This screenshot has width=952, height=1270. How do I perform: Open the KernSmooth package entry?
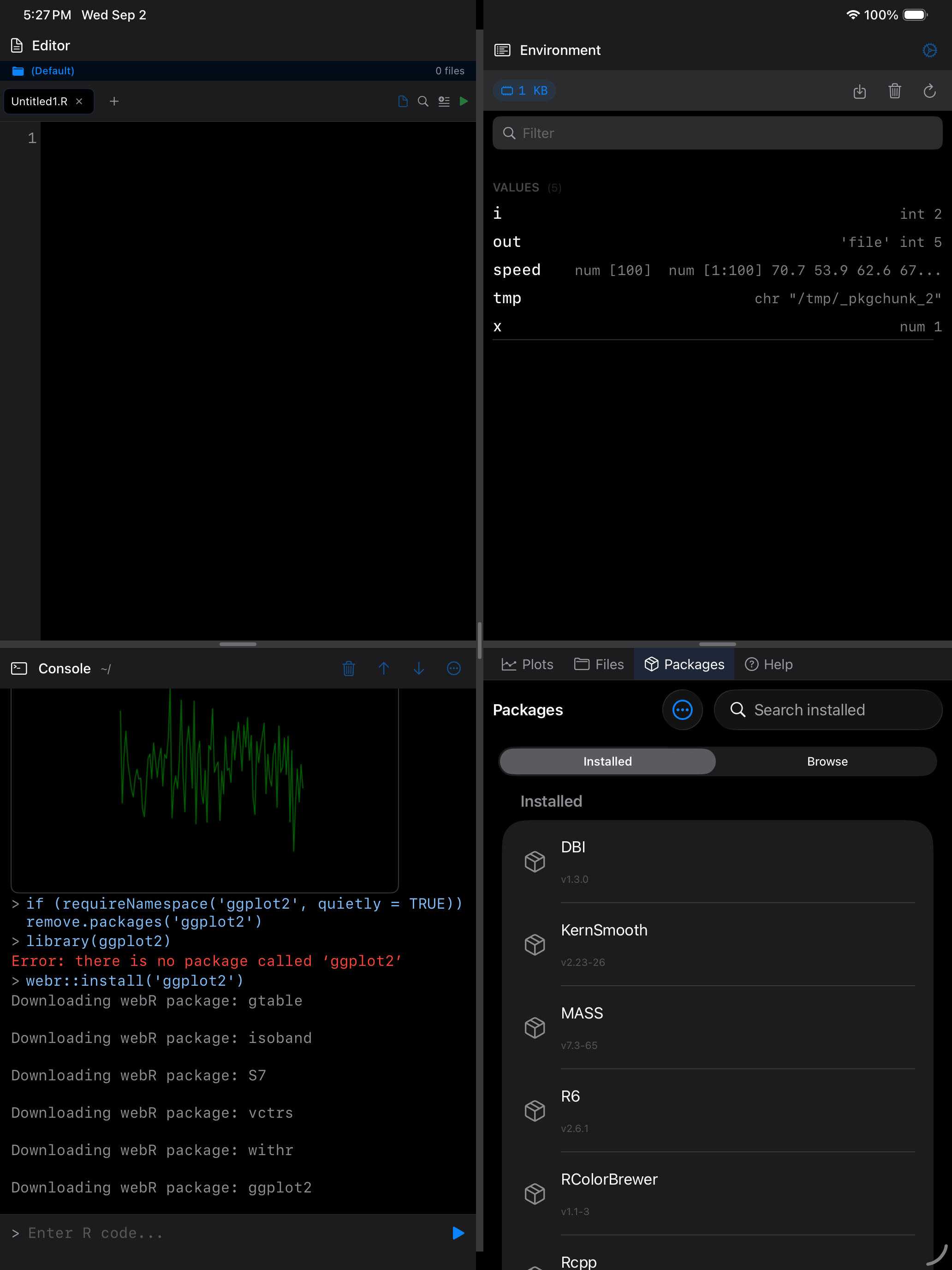[717, 945]
